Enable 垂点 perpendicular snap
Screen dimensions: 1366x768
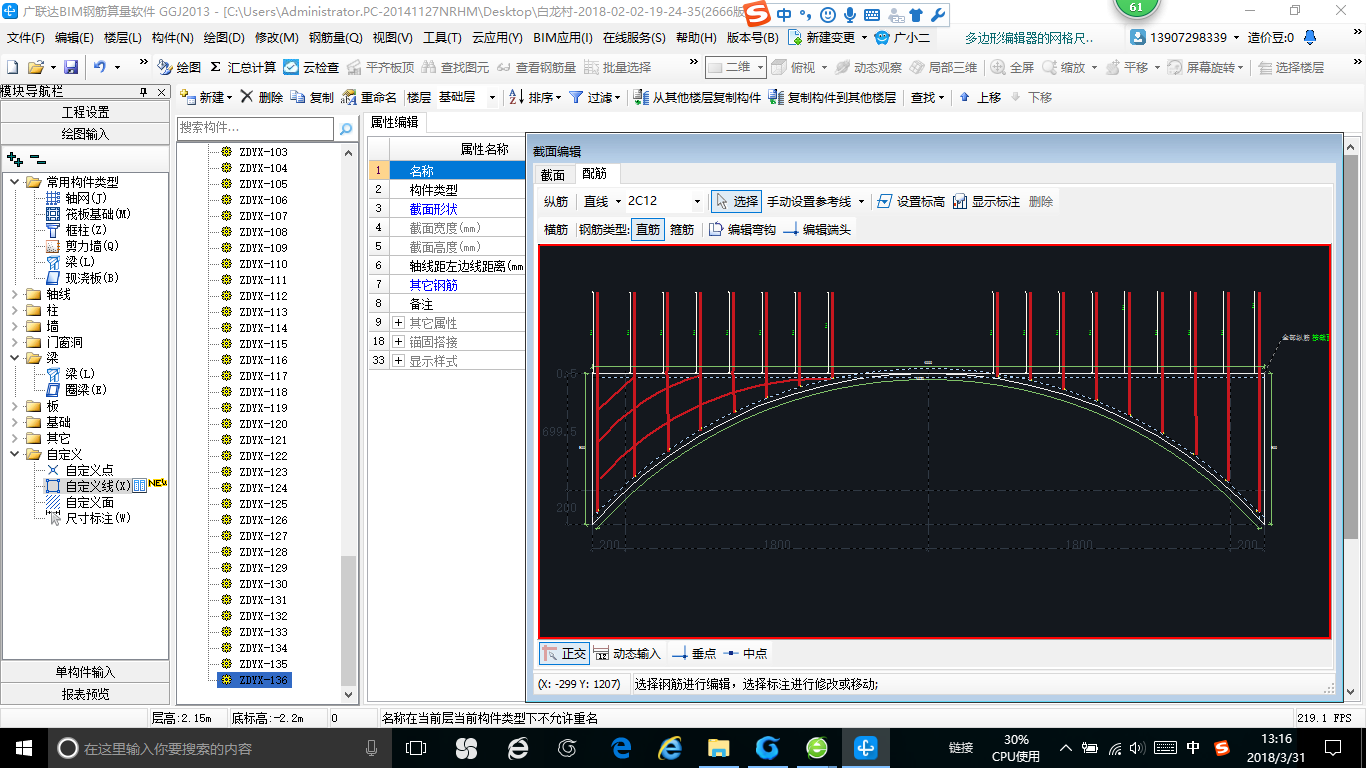[x=693, y=653]
